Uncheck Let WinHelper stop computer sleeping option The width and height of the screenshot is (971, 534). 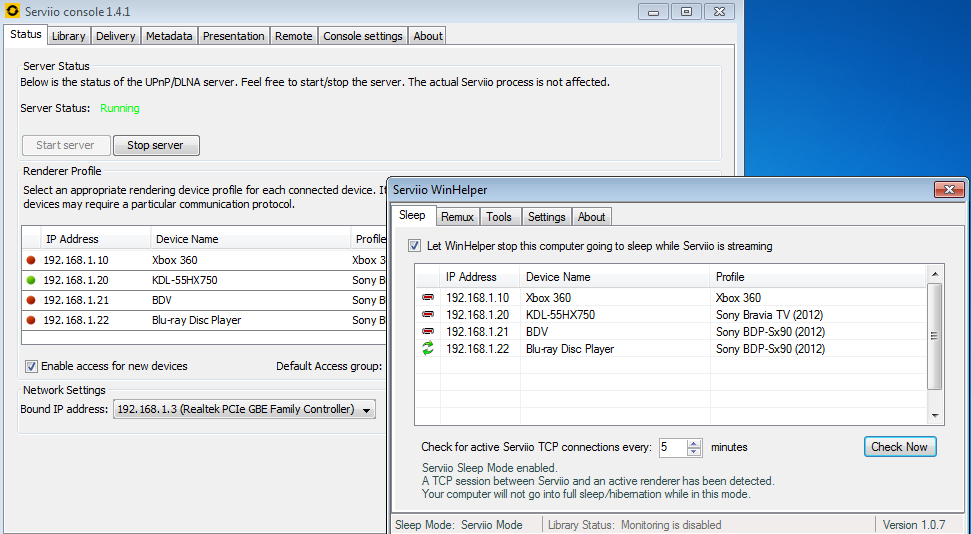click(415, 246)
